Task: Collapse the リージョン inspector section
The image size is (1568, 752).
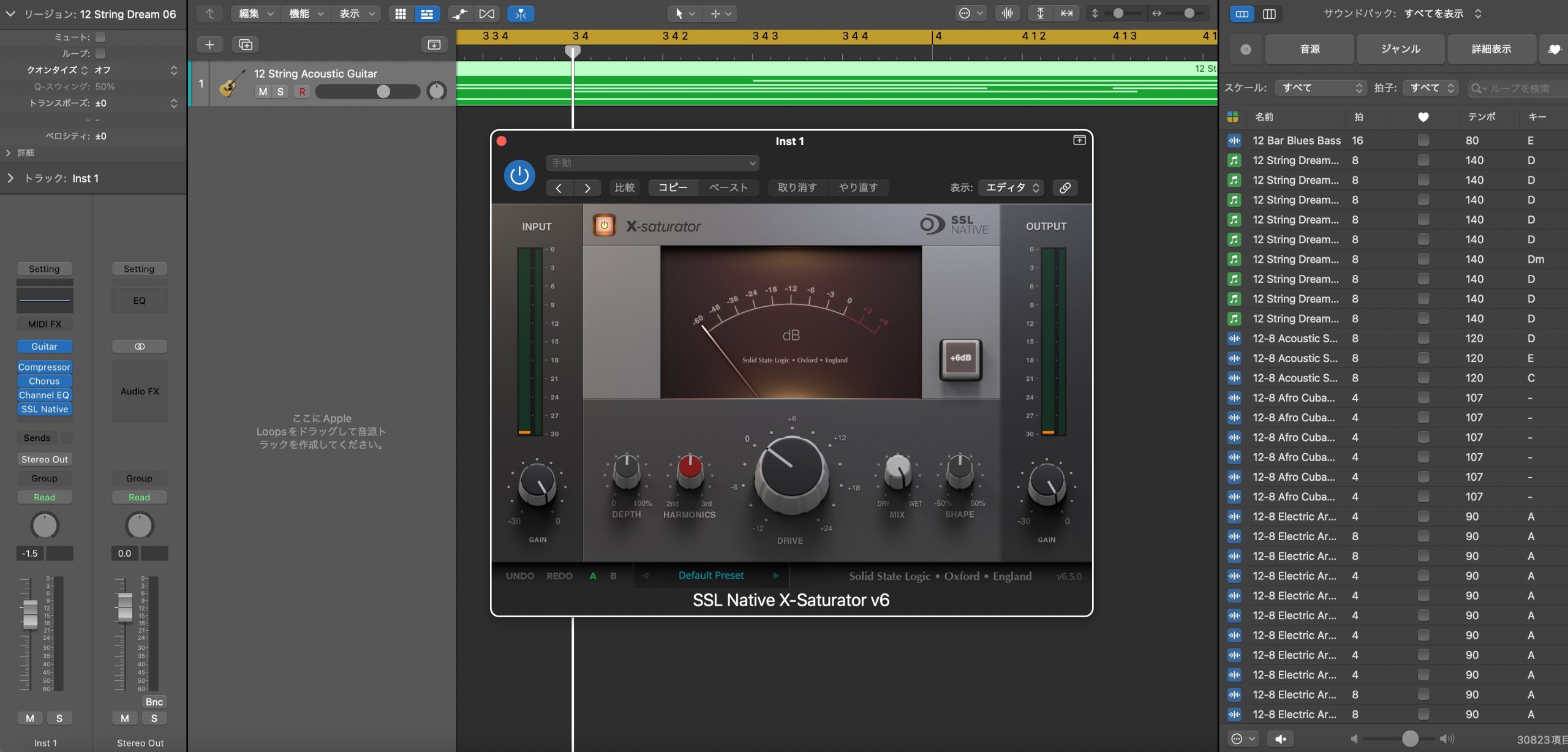Action: (10, 13)
